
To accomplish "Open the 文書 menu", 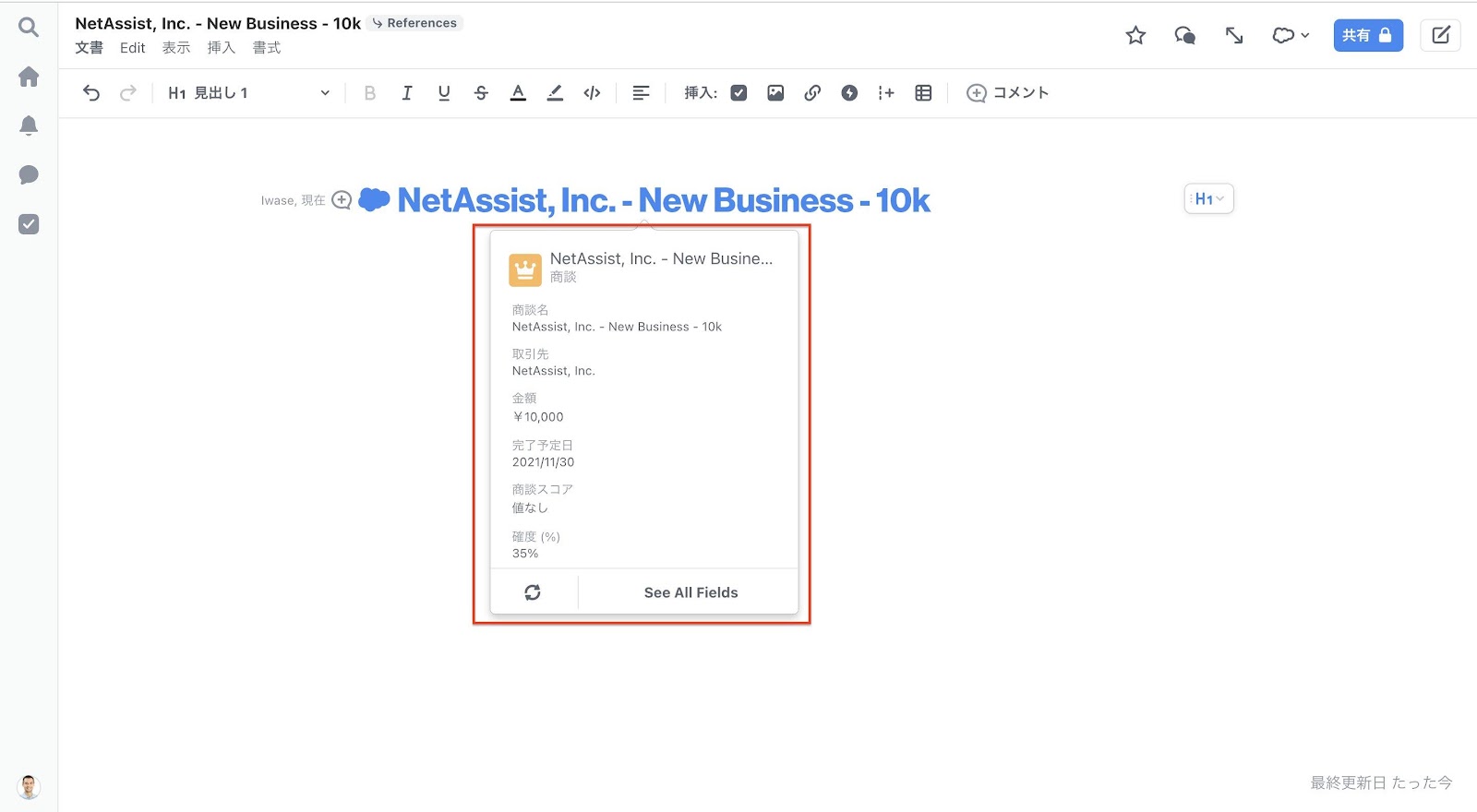I will point(90,48).
